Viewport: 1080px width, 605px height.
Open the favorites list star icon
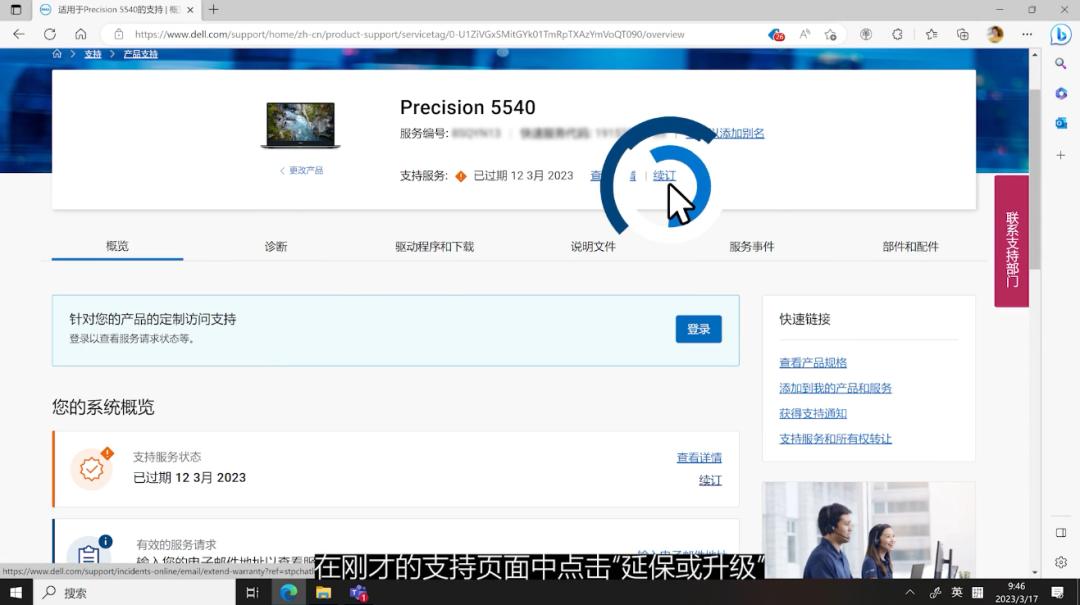pos(932,33)
